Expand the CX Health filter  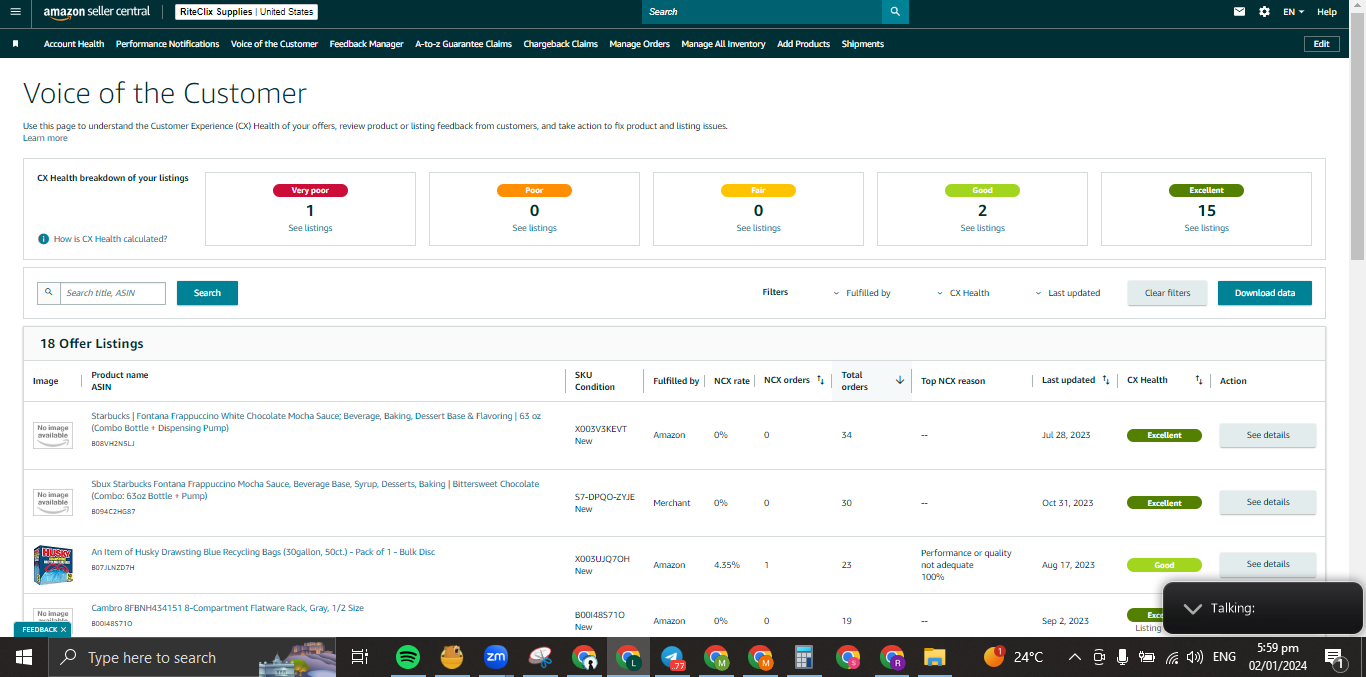point(963,293)
